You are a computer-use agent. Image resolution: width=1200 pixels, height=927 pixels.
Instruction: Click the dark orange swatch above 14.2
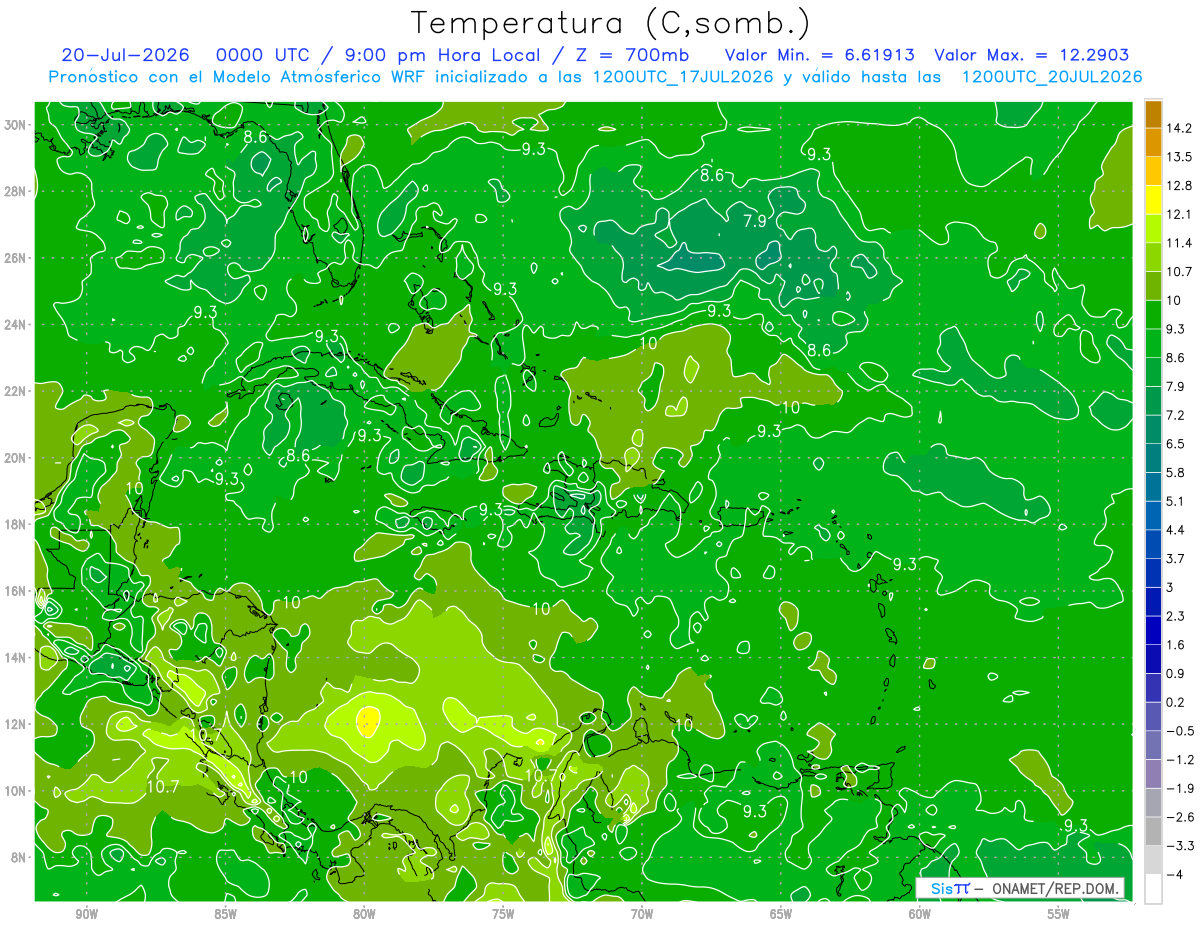1153,114
